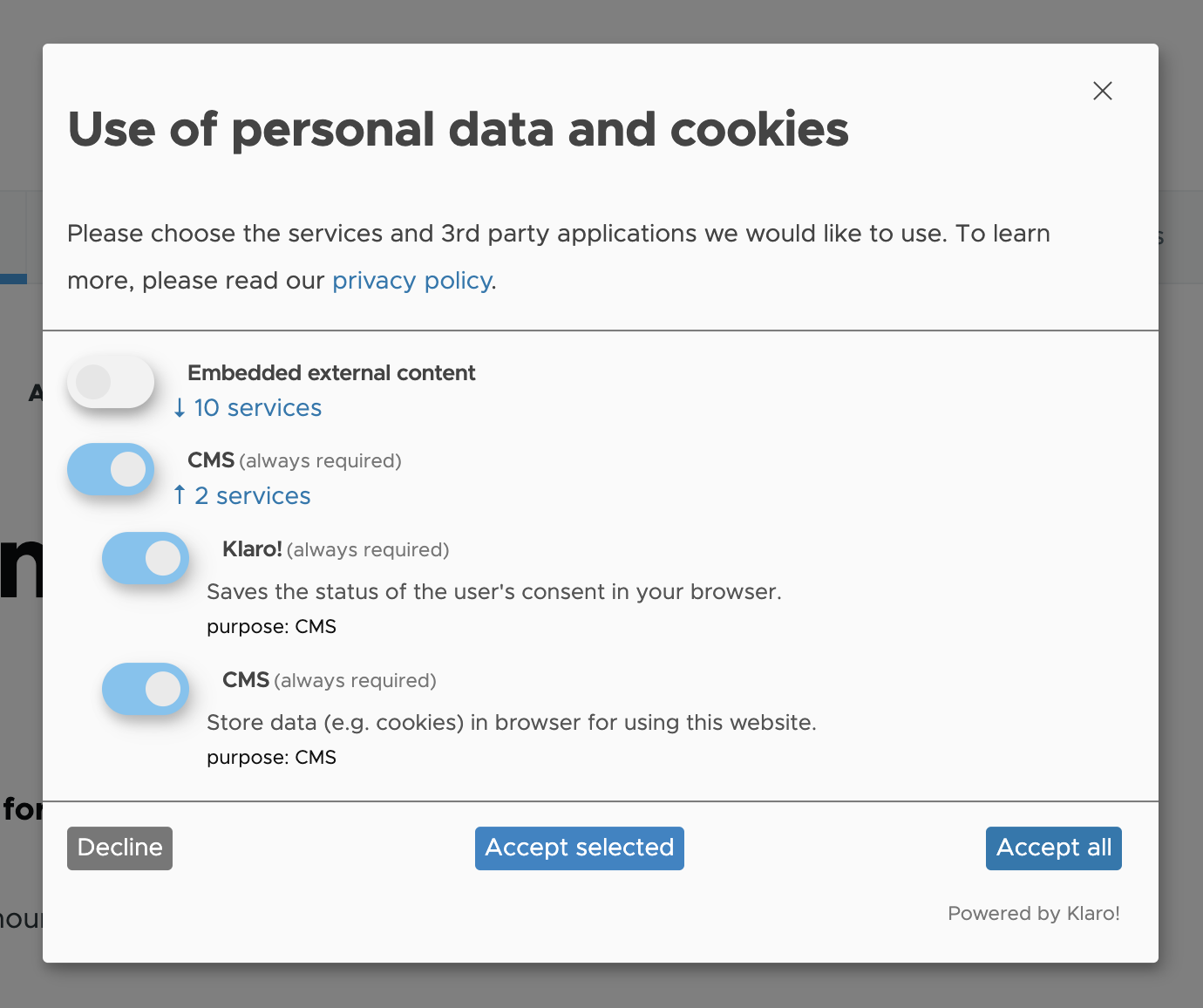Viewport: 1203px width, 1008px height.
Task: Click Accept selected
Action: (579, 848)
